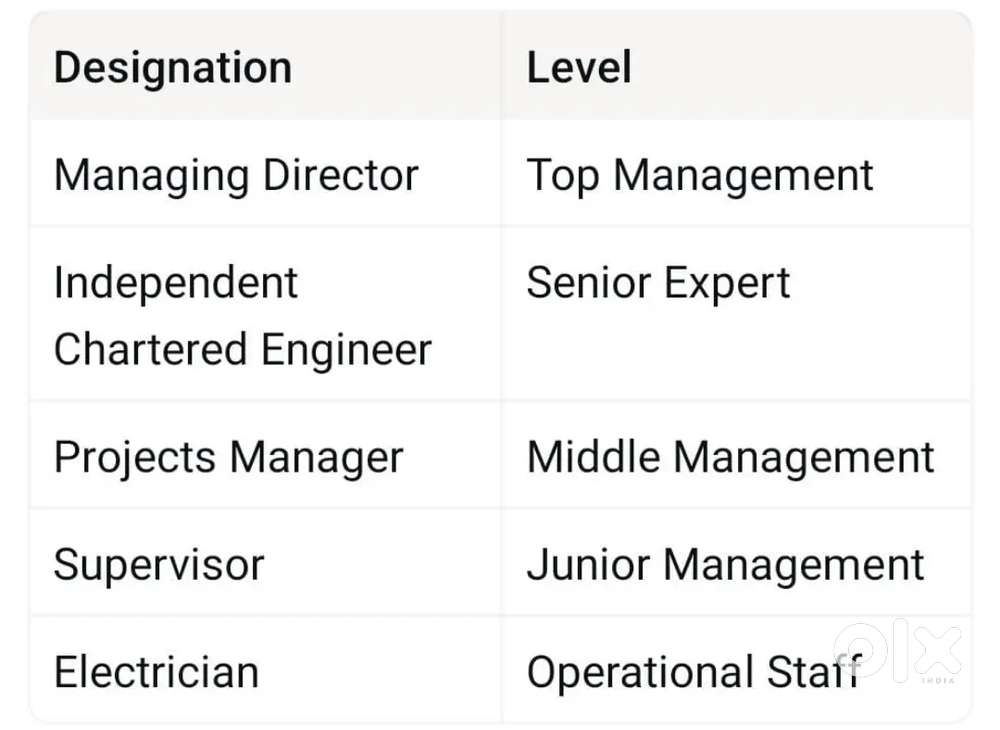Viewport: 1000px width, 730px height.
Task: Click the word Middle in Level column
Action: (x=593, y=458)
